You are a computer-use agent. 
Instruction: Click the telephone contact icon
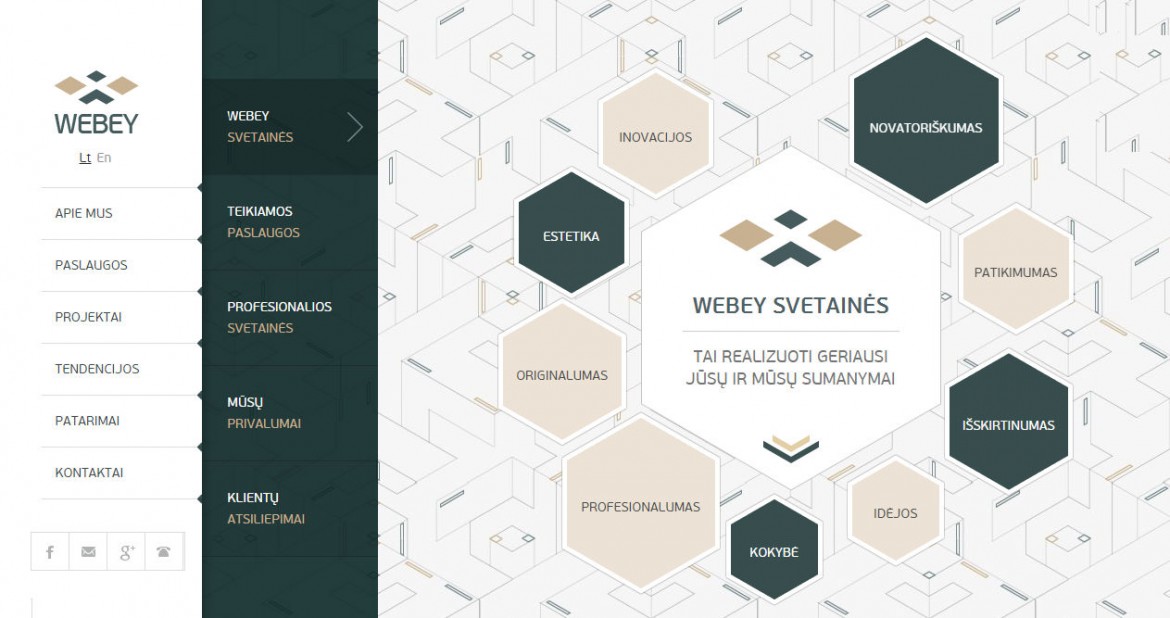click(x=165, y=551)
